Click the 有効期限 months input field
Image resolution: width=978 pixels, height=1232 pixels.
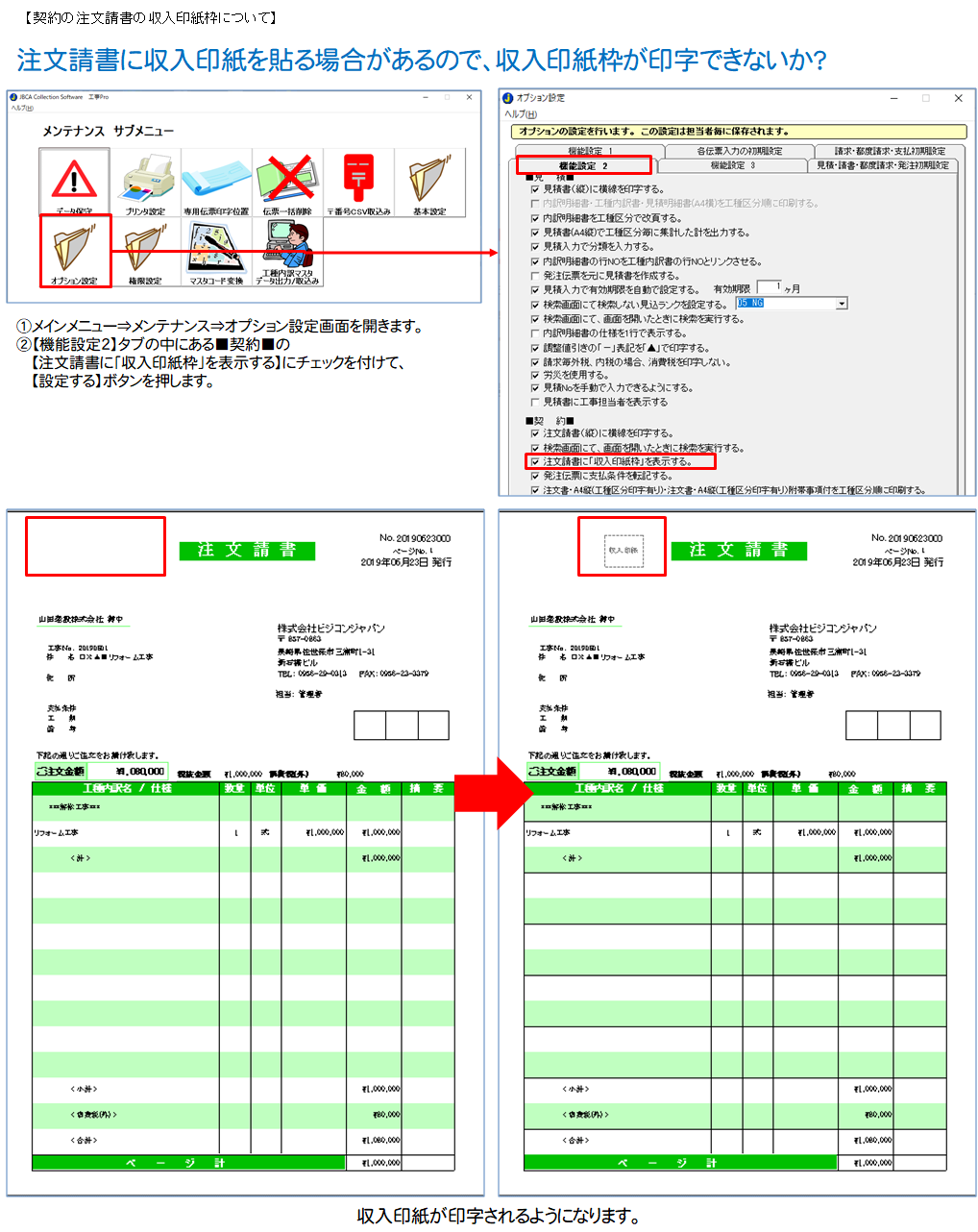coord(769,287)
